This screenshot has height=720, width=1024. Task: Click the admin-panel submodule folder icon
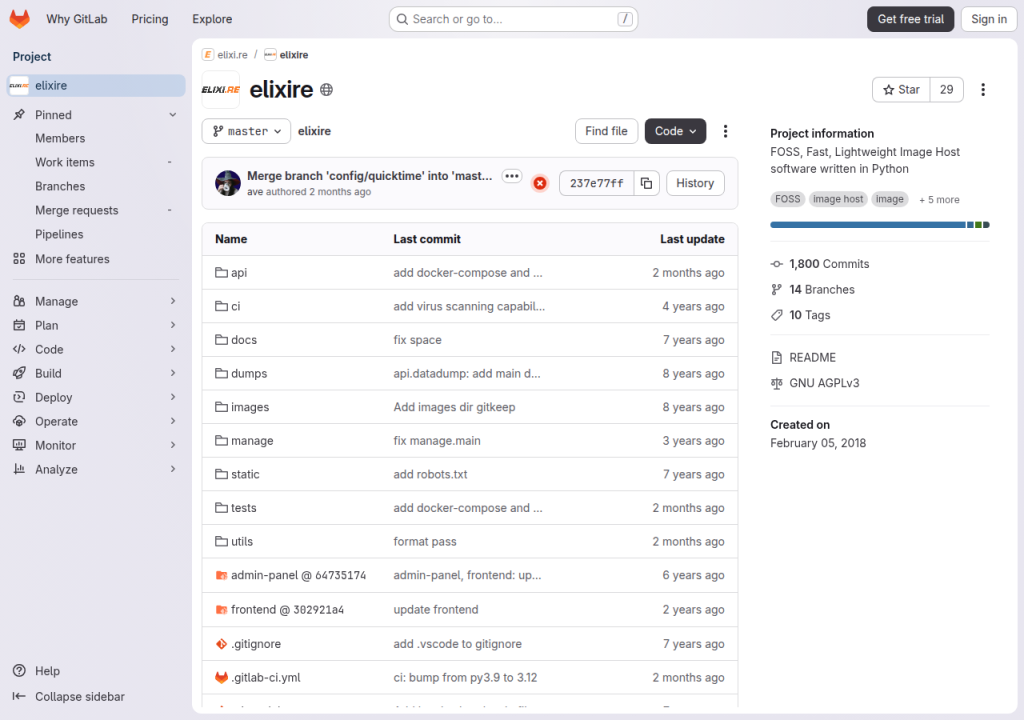[221, 576]
